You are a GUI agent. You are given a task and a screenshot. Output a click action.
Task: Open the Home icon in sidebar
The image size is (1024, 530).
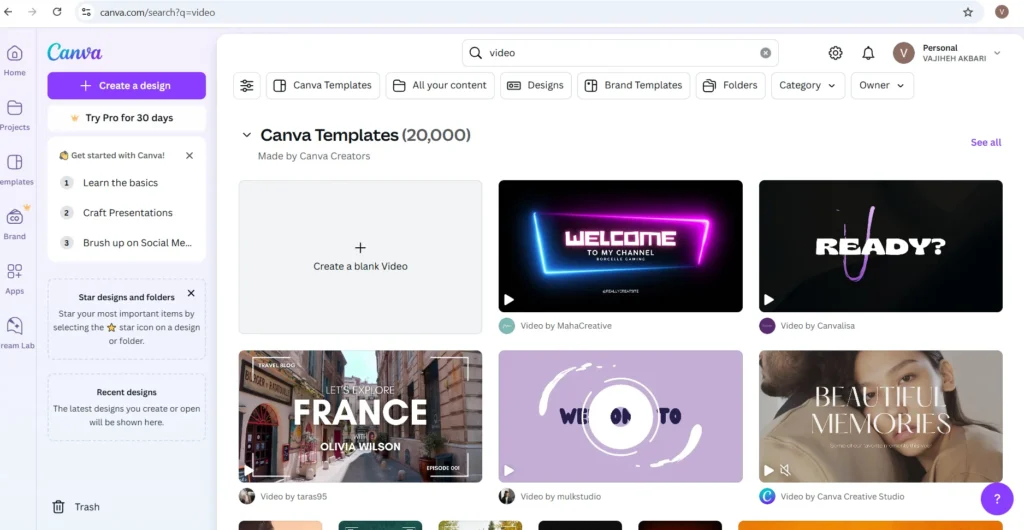(x=14, y=54)
